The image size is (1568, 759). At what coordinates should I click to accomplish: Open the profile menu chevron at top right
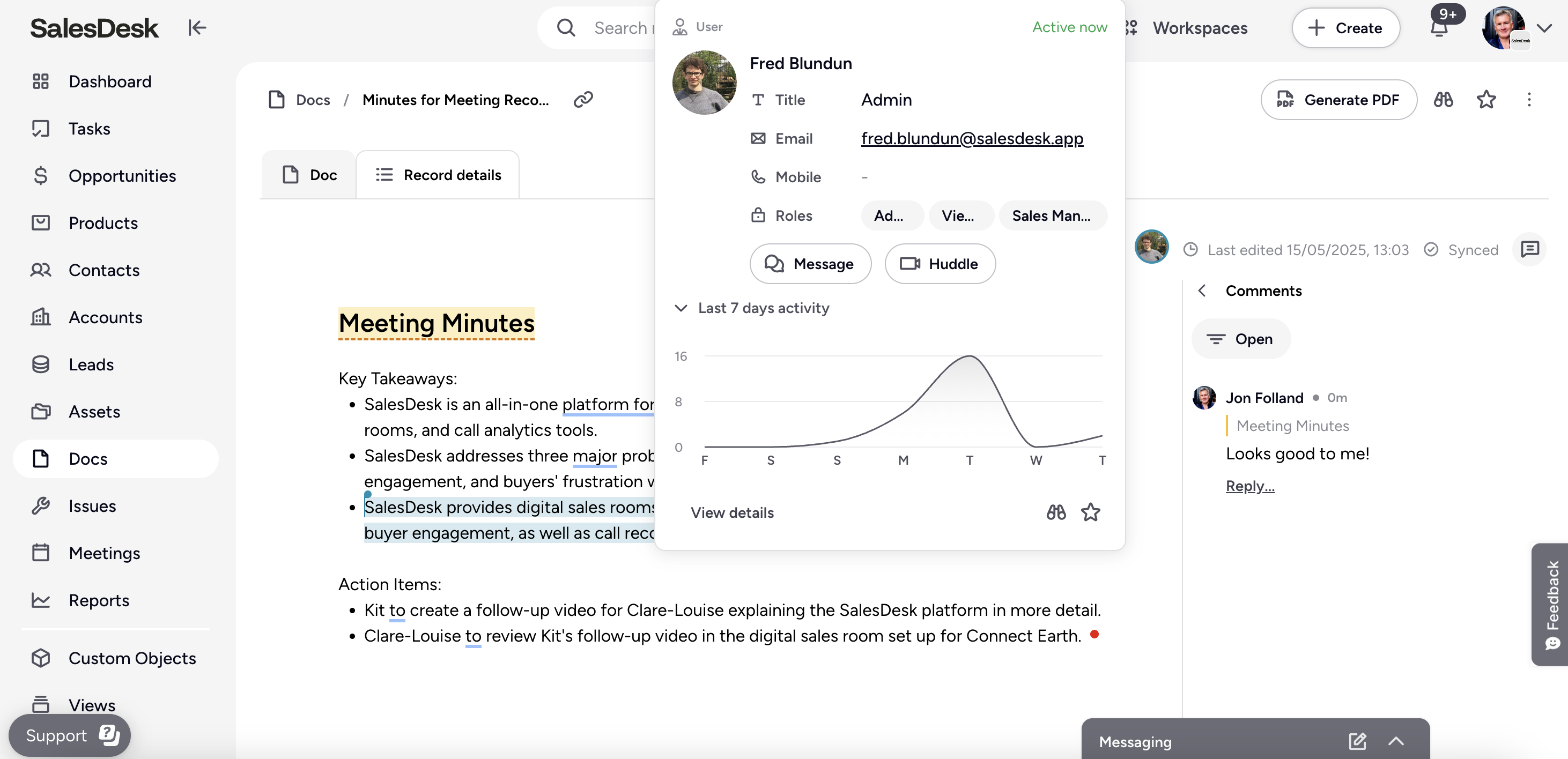tap(1544, 28)
